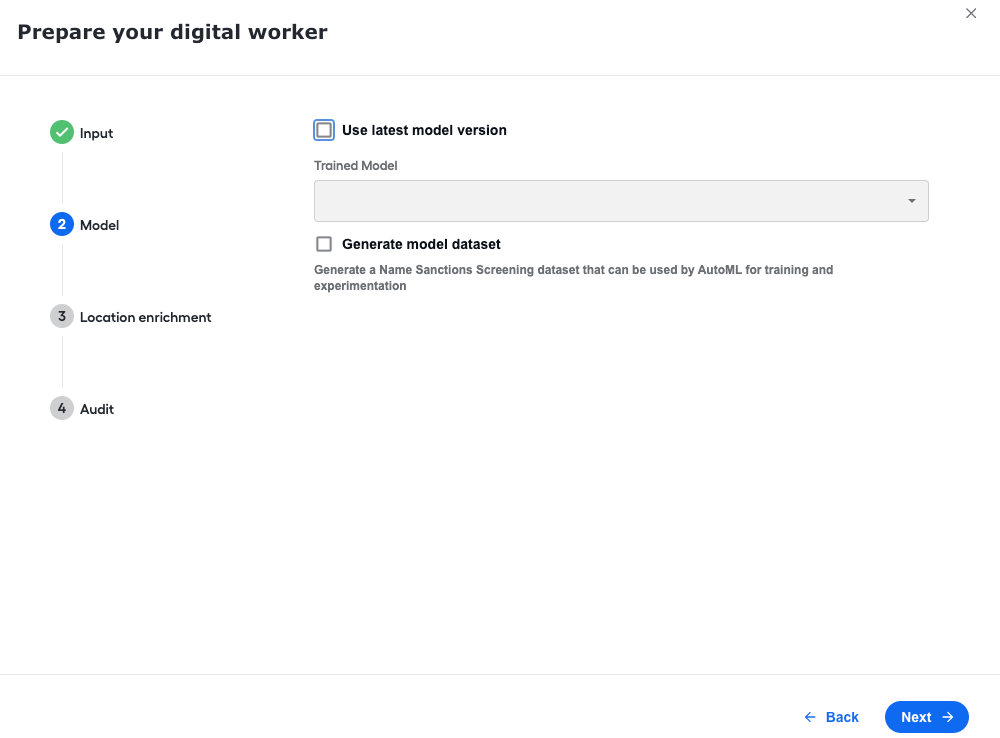Select the Model step label
This screenshot has width=1000, height=738.
[99, 225]
